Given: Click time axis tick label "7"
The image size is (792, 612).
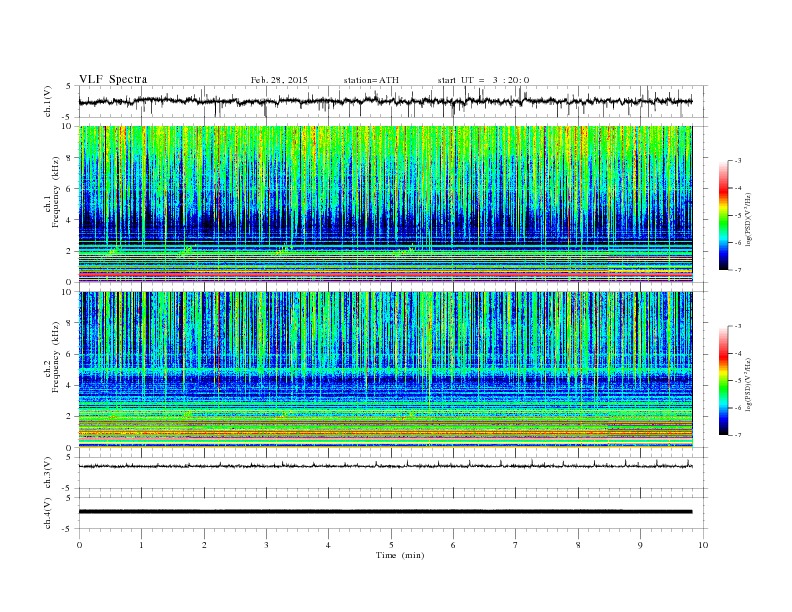Looking at the screenshot, I should click(x=516, y=545).
